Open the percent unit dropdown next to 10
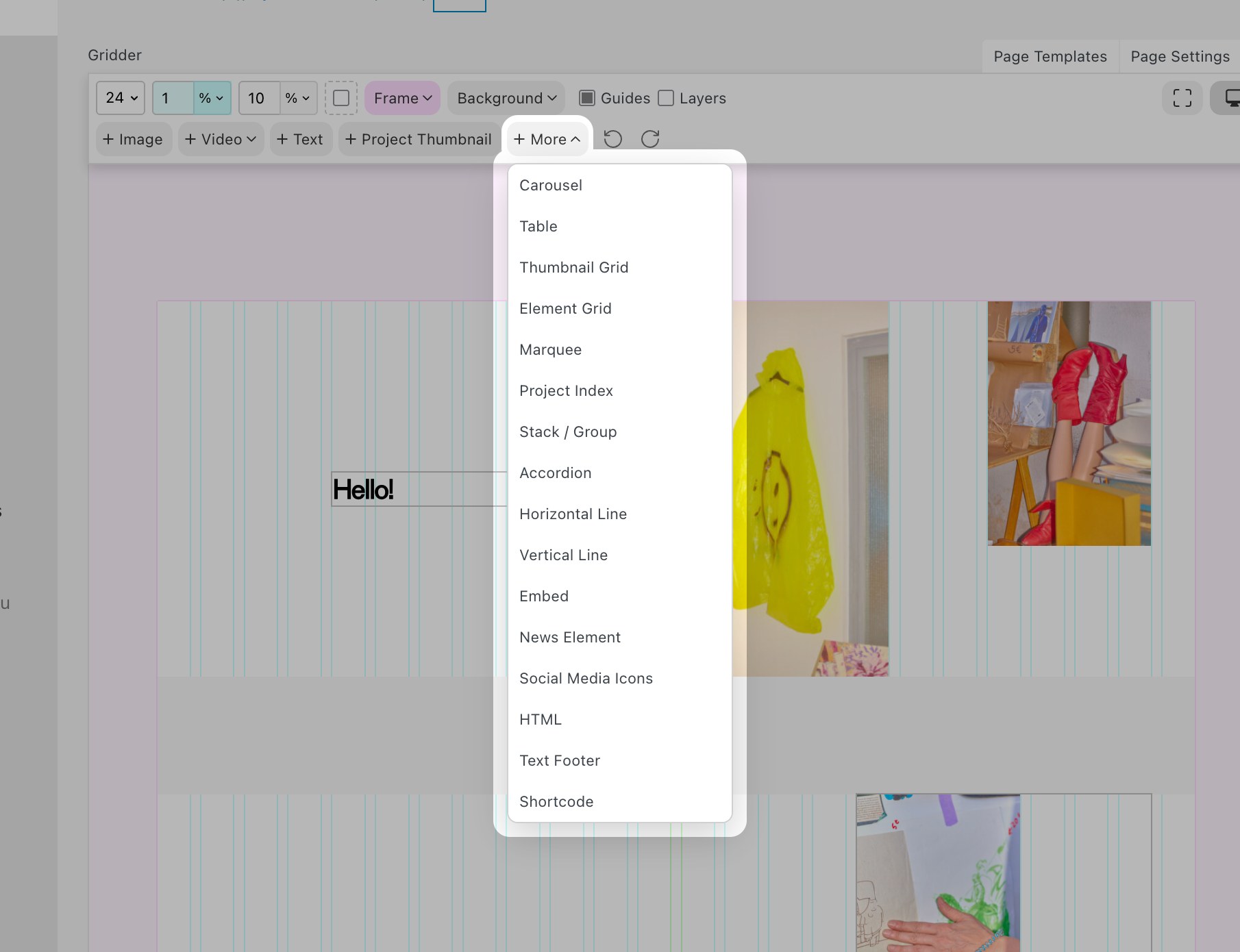 click(298, 98)
